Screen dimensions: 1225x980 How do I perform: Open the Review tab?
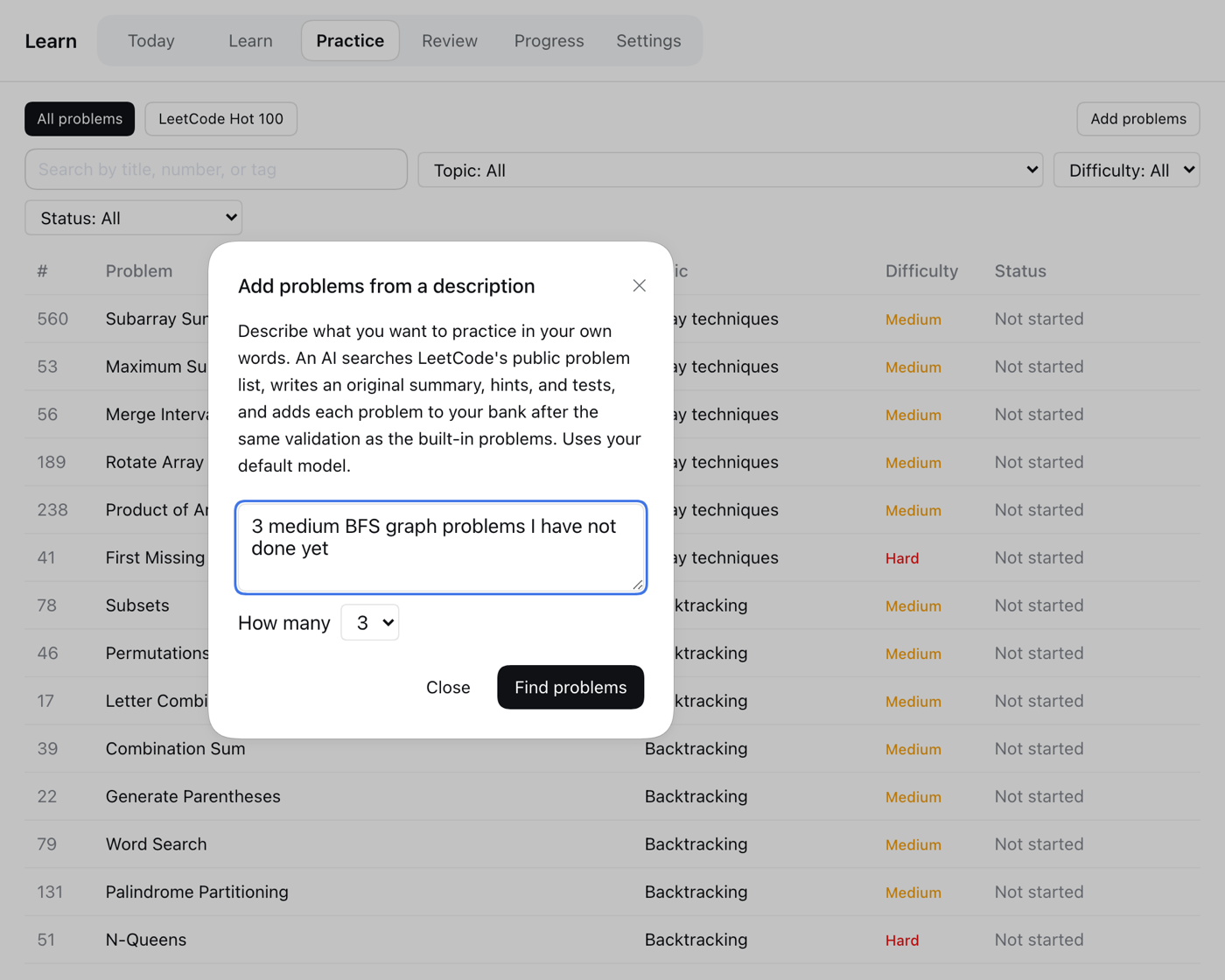click(x=450, y=41)
